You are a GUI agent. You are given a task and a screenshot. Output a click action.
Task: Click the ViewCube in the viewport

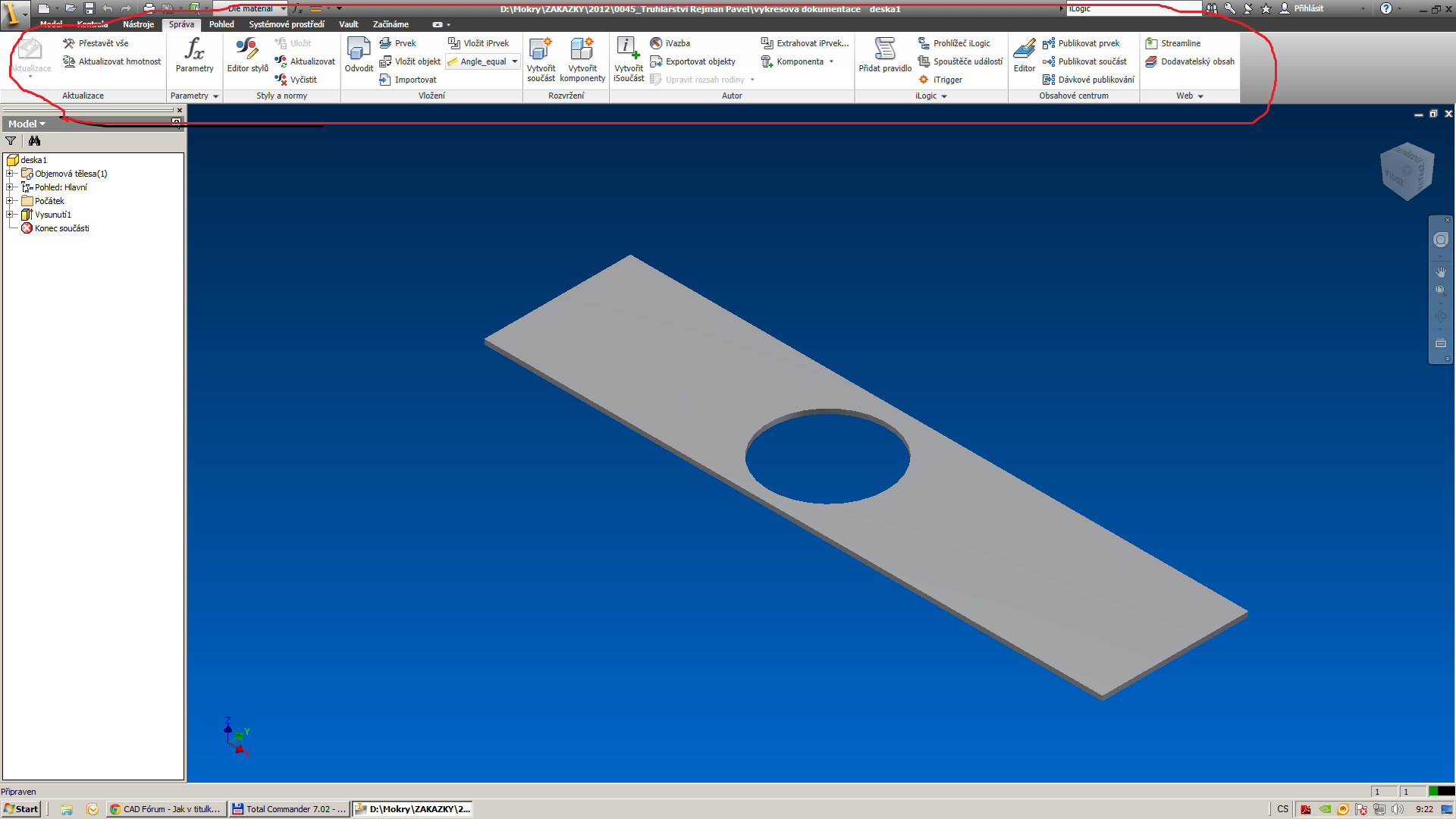pyautogui.click(x=1407, y=171)
